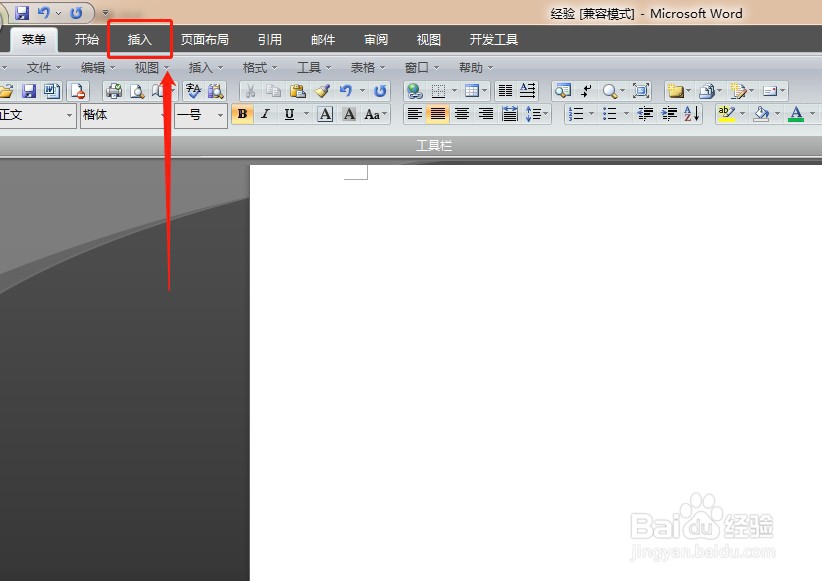Open the 文件 menu
The width and height of the screenshot is (822, 581).
click(x=44, y=68)
